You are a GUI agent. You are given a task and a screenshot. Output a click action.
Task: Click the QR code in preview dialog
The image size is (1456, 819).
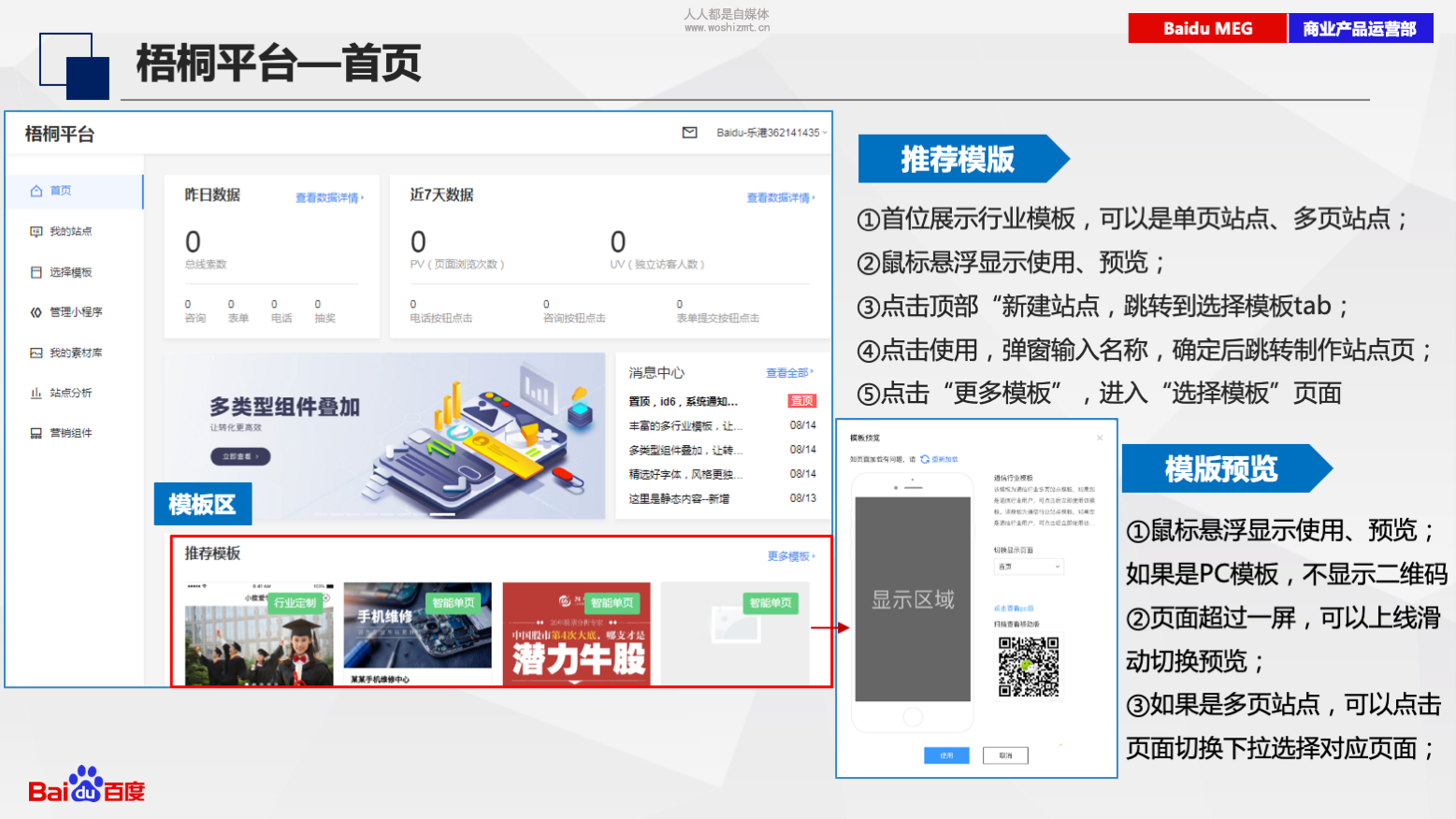pos(1029,667)
